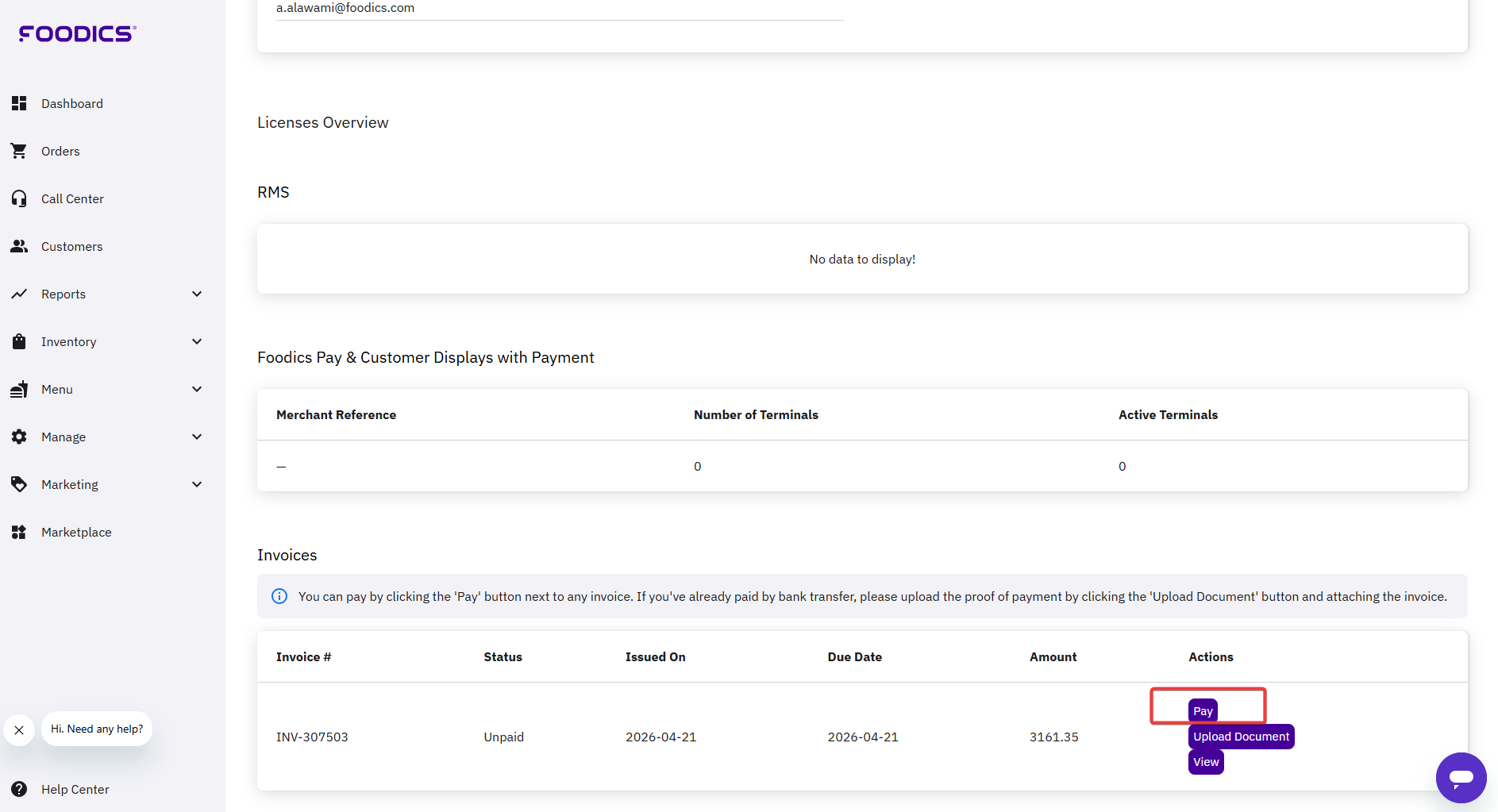The height and width of the screenshot is (812, 1498).
Task: Click the Foodics logo
Action: [77, 33]
